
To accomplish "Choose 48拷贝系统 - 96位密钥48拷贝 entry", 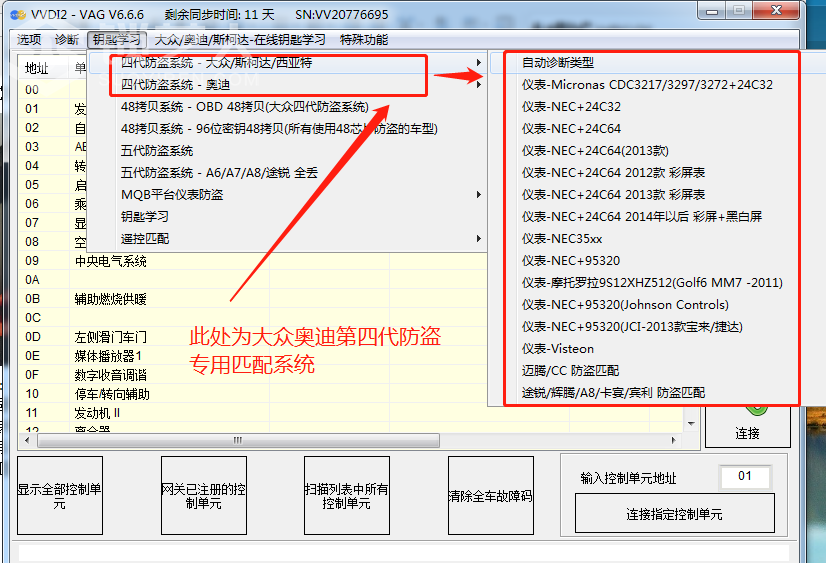I will click(279, 129).
